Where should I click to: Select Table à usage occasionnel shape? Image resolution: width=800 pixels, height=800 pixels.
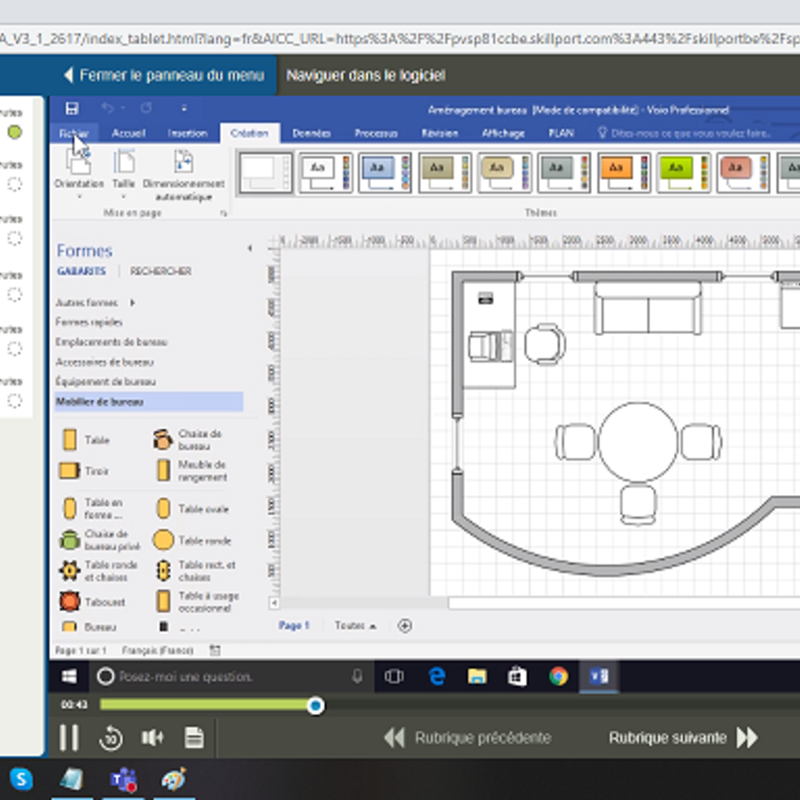pyautogui.click(x=197, y=602)
